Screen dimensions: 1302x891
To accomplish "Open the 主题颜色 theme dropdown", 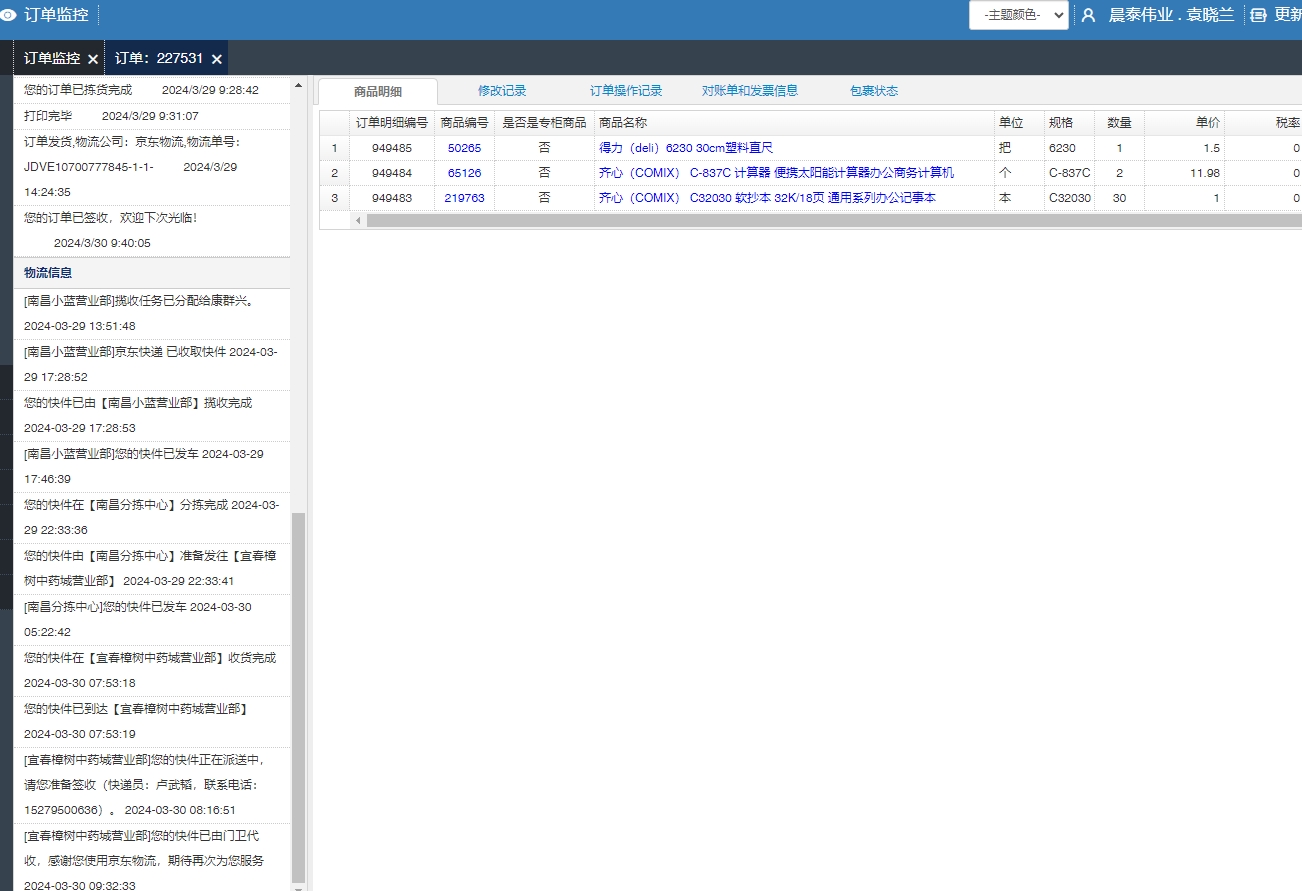I will pos(1018,15).
